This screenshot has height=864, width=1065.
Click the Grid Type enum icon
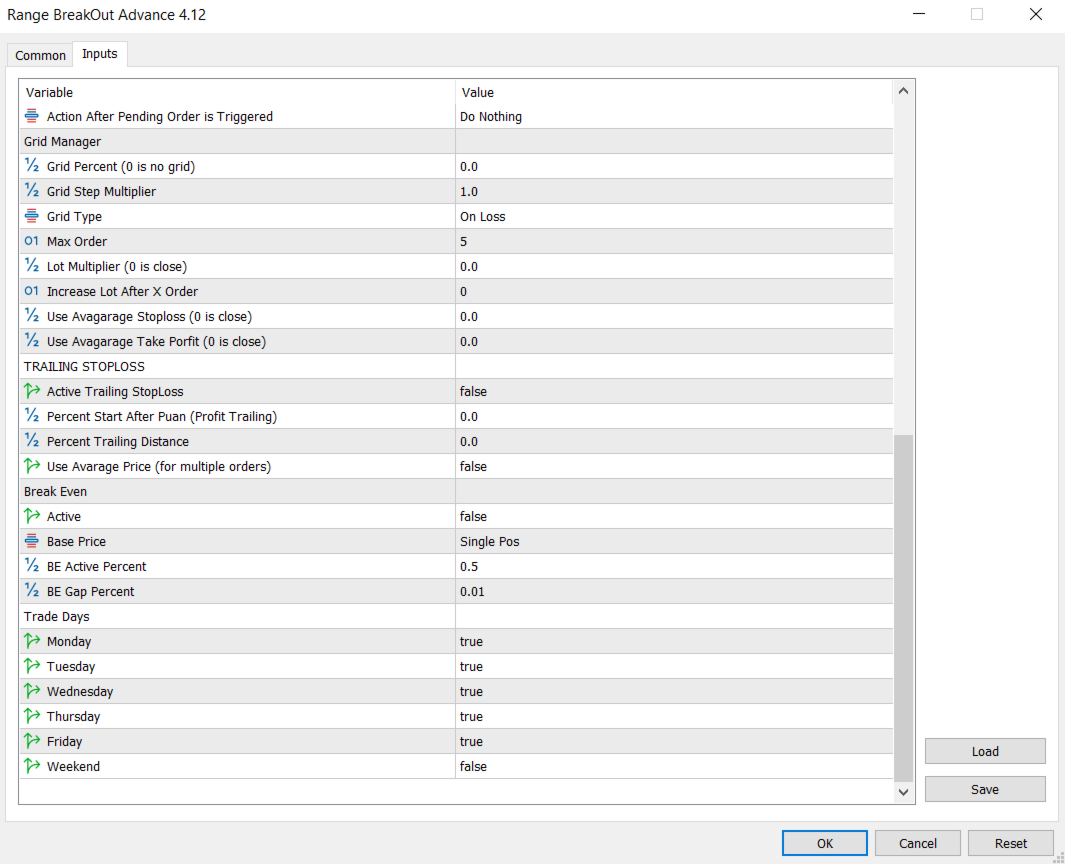(x=32, y=216)
